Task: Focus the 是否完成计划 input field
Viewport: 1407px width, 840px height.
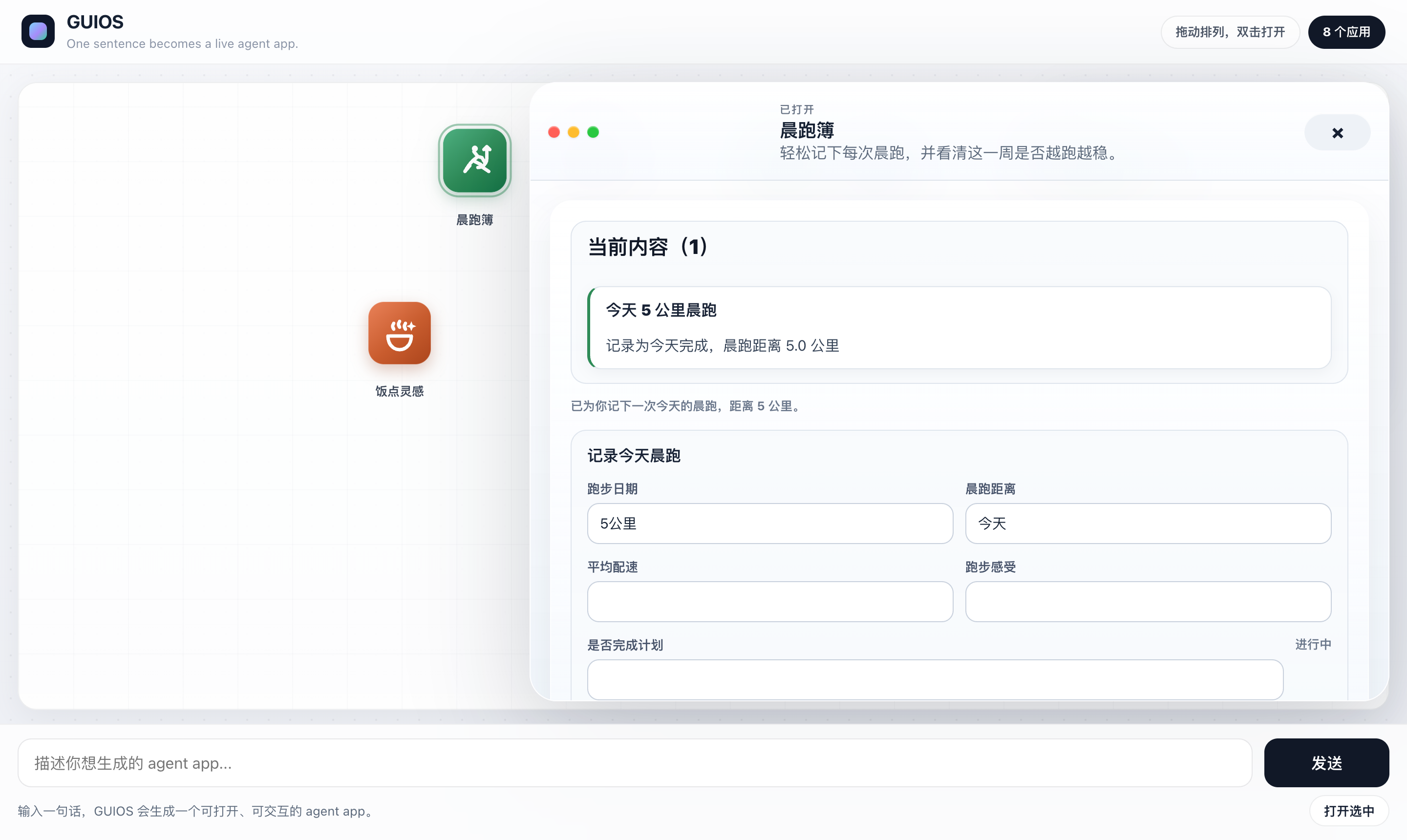Action: tap(936, 679)
